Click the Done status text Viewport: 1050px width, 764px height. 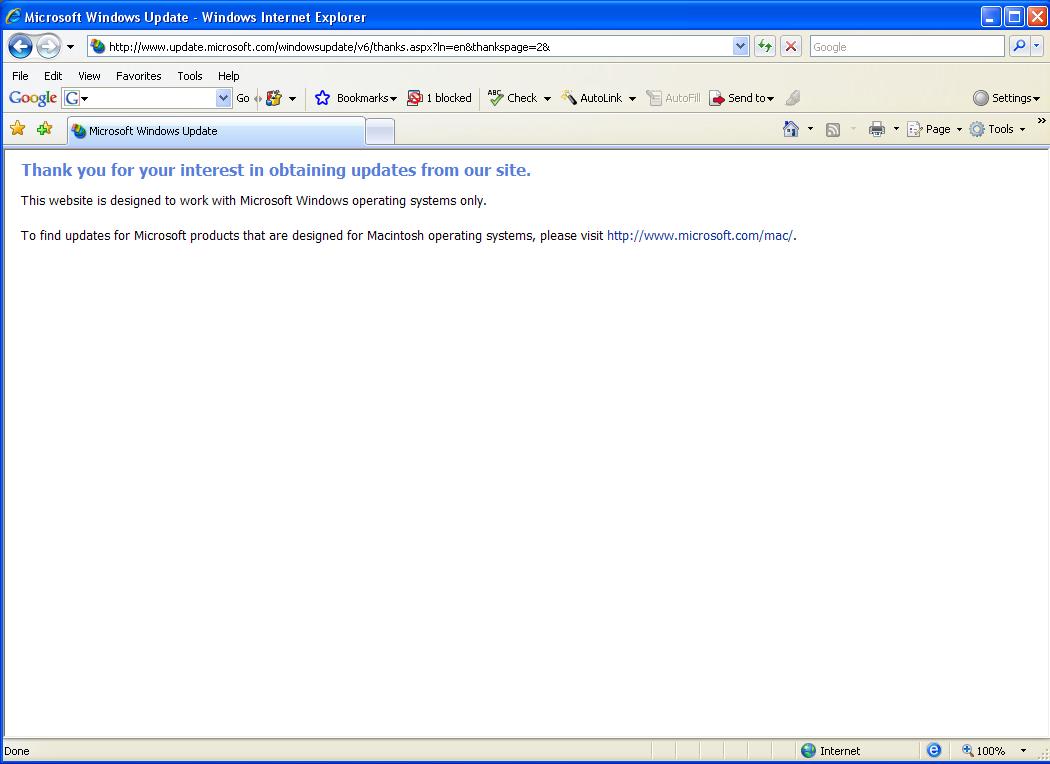pyautogui.click(x=17, y=751)
